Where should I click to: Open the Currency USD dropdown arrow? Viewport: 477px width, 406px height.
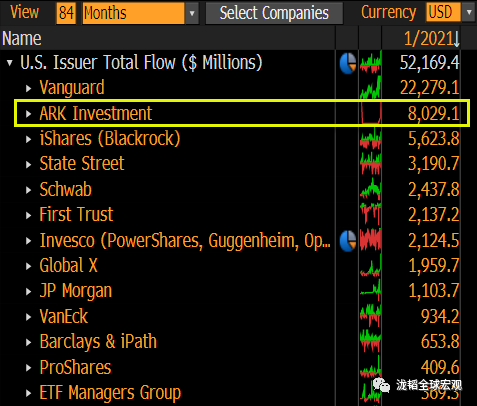pyautogui.click(x=469, y=13)
